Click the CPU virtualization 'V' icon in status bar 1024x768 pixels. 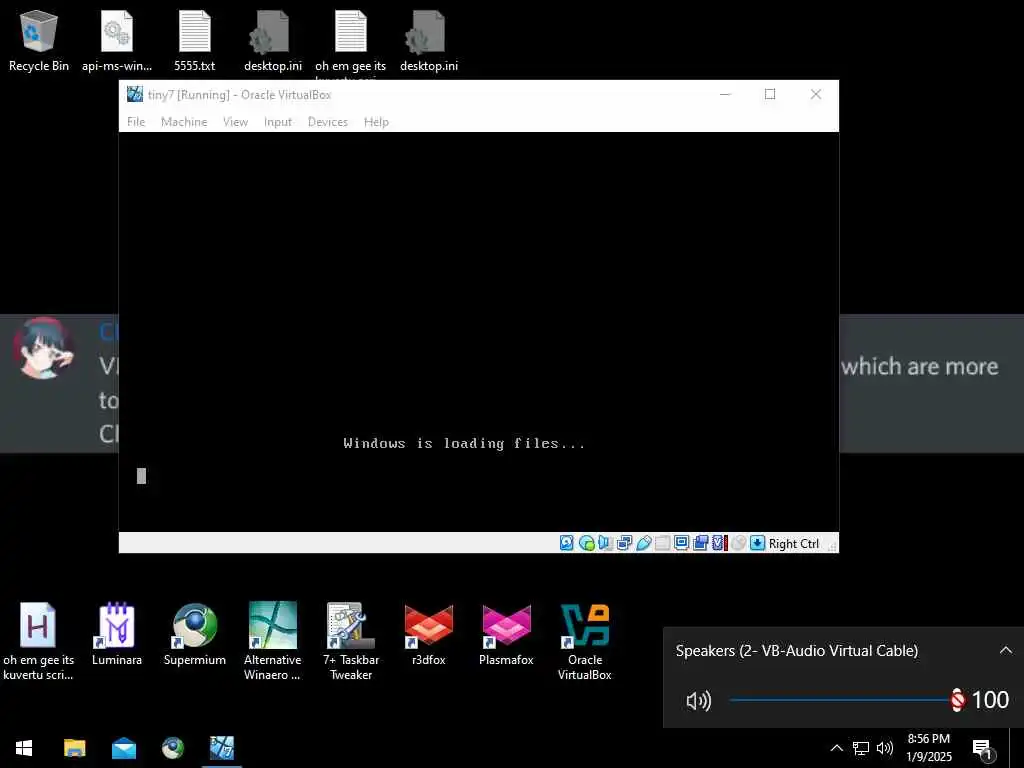click(719, 543)
